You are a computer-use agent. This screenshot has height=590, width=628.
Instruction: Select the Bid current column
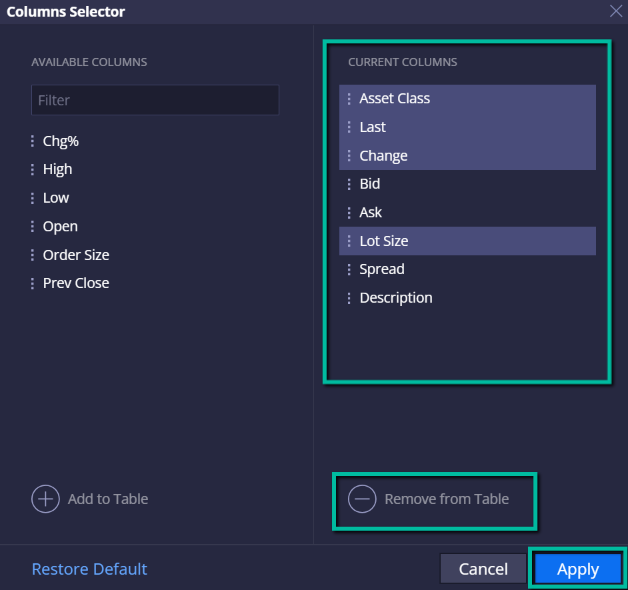tap(467, 184)
